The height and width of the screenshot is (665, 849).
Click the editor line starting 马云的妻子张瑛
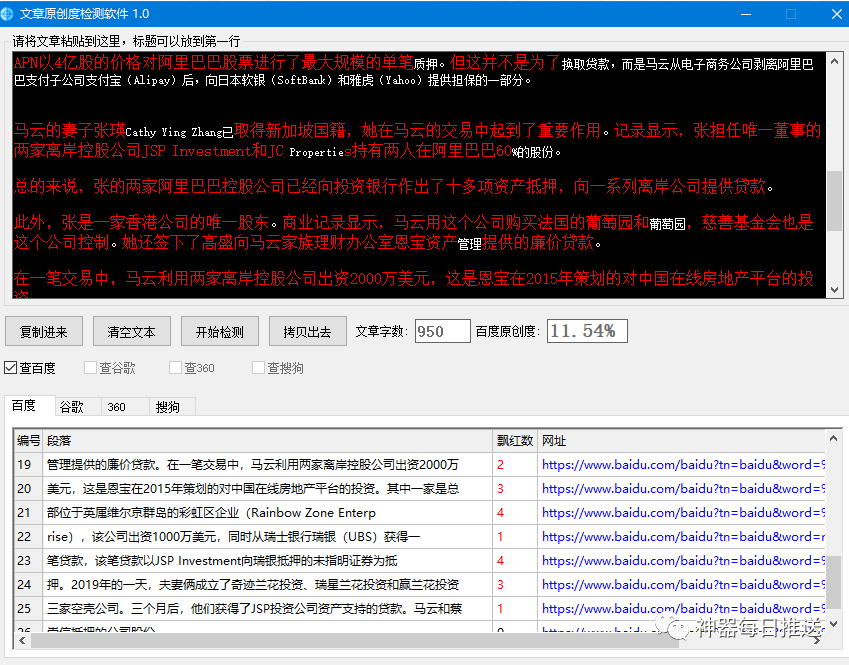click(x=417, y=131)
